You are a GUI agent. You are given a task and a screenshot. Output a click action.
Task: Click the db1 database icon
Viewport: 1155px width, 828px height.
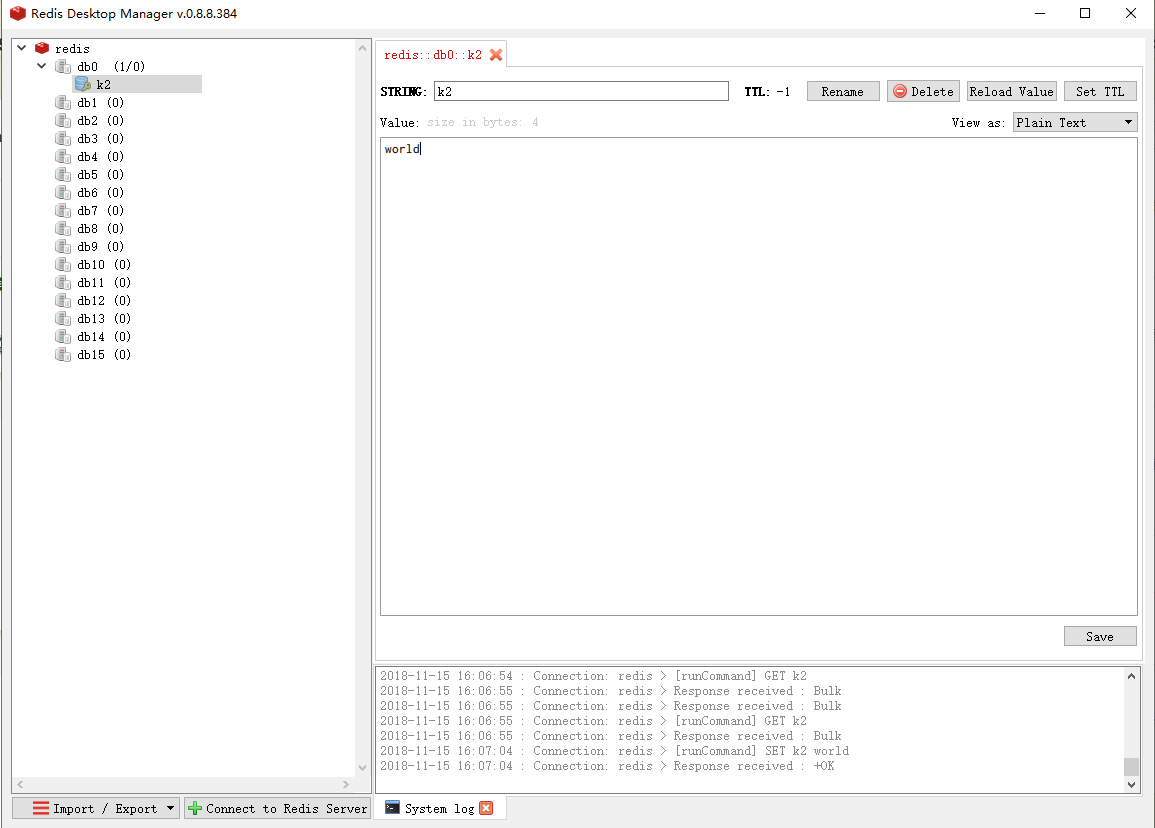(x=63, y=102)
